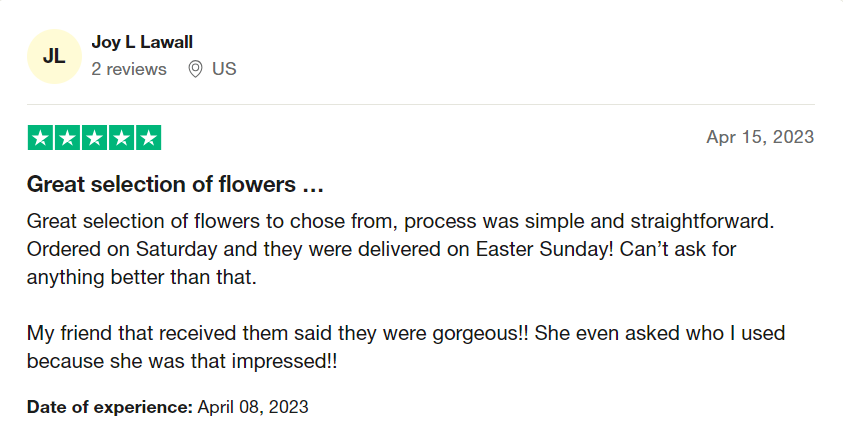
Task: Click the April 08, 2023 experience date
Action: tap(253, 407)
